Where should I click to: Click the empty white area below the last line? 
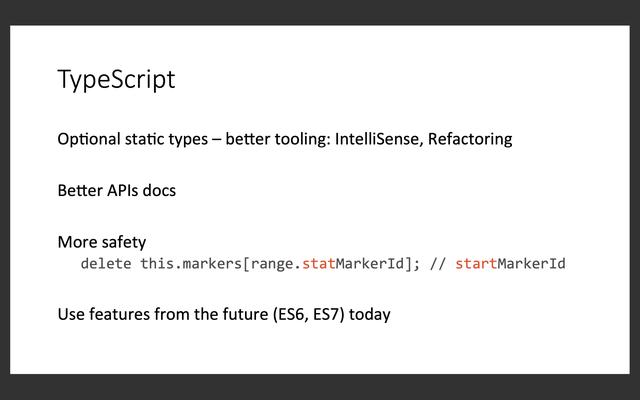[320, 348]
